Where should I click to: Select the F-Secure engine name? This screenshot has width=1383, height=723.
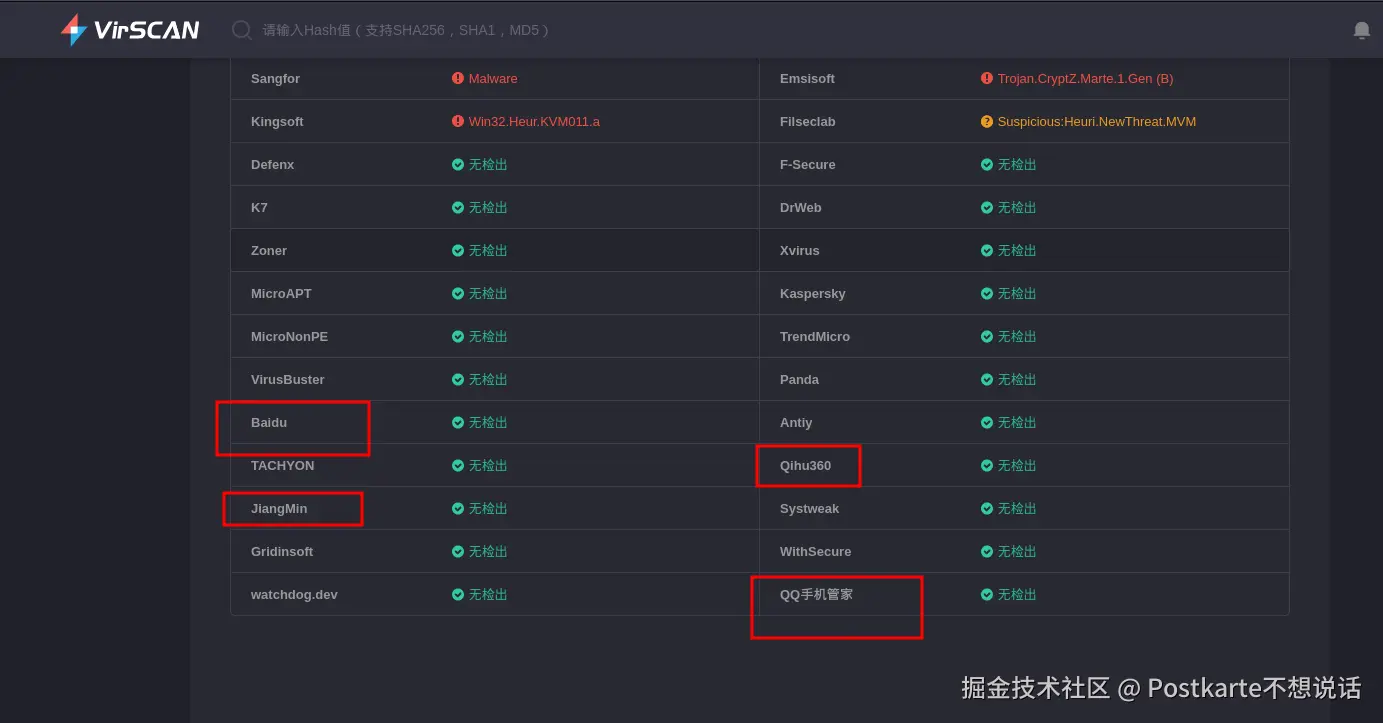[807, 164]
